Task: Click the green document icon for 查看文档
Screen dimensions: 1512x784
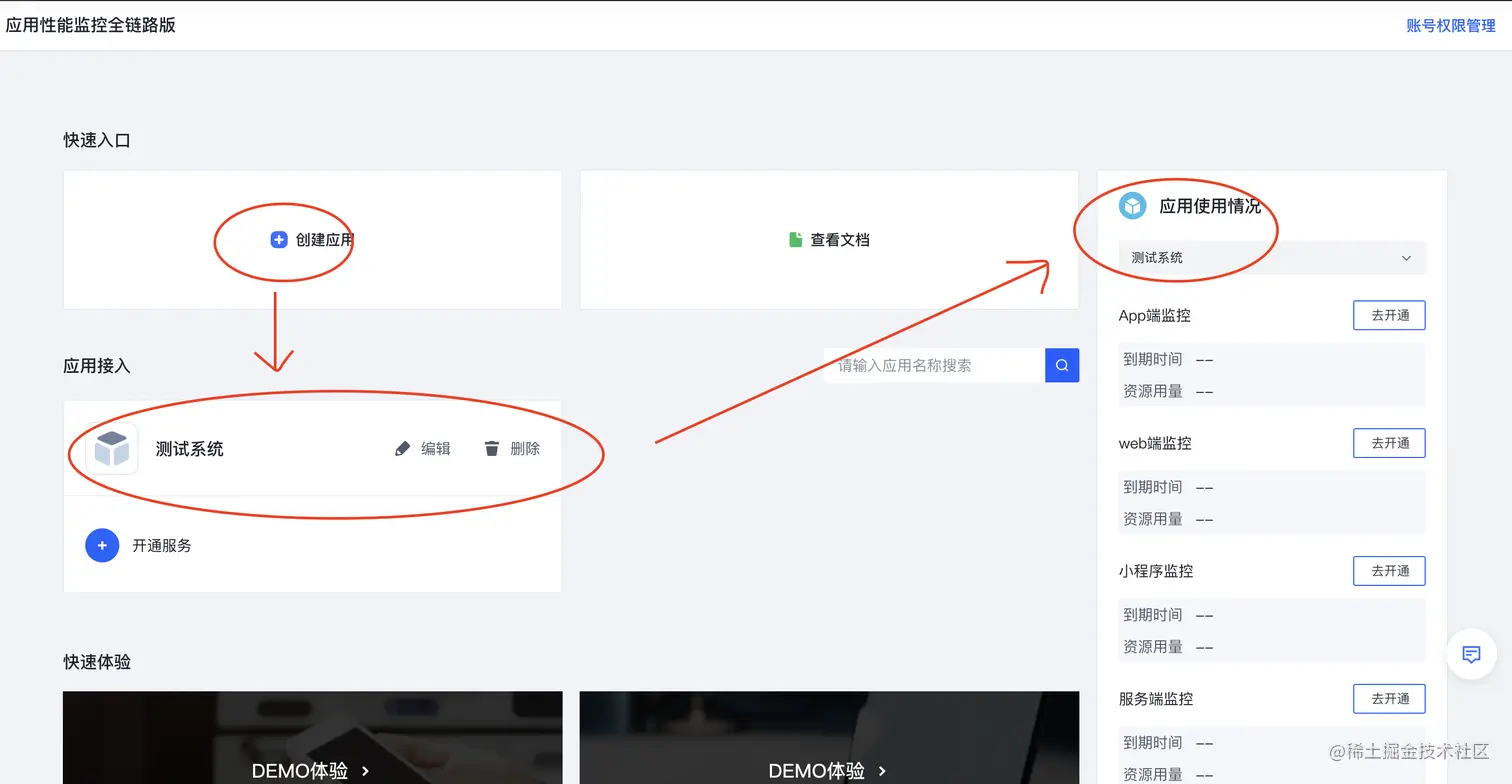Action: click(796, 240)
